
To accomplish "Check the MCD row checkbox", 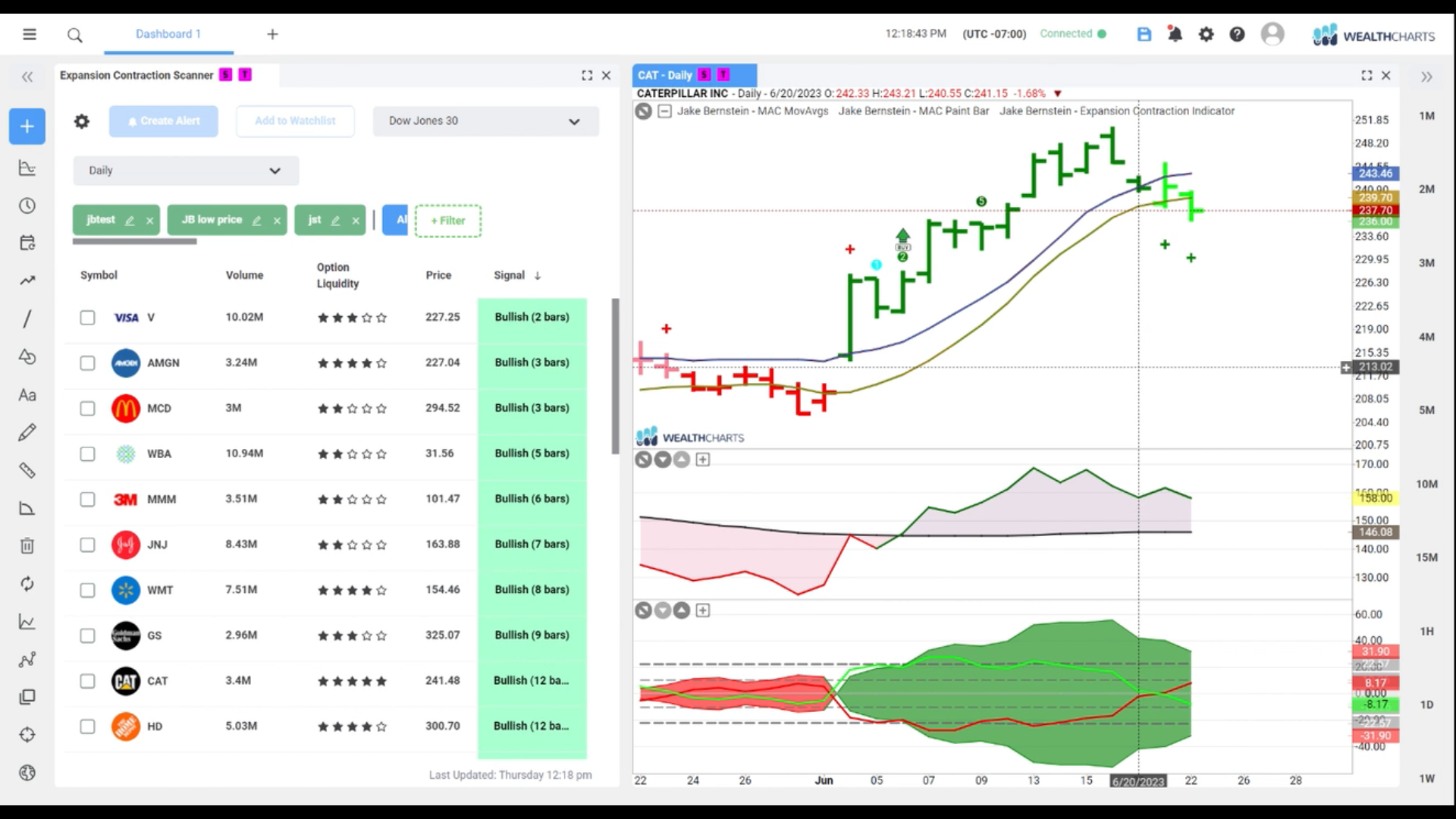I will (x=88, y=409).
